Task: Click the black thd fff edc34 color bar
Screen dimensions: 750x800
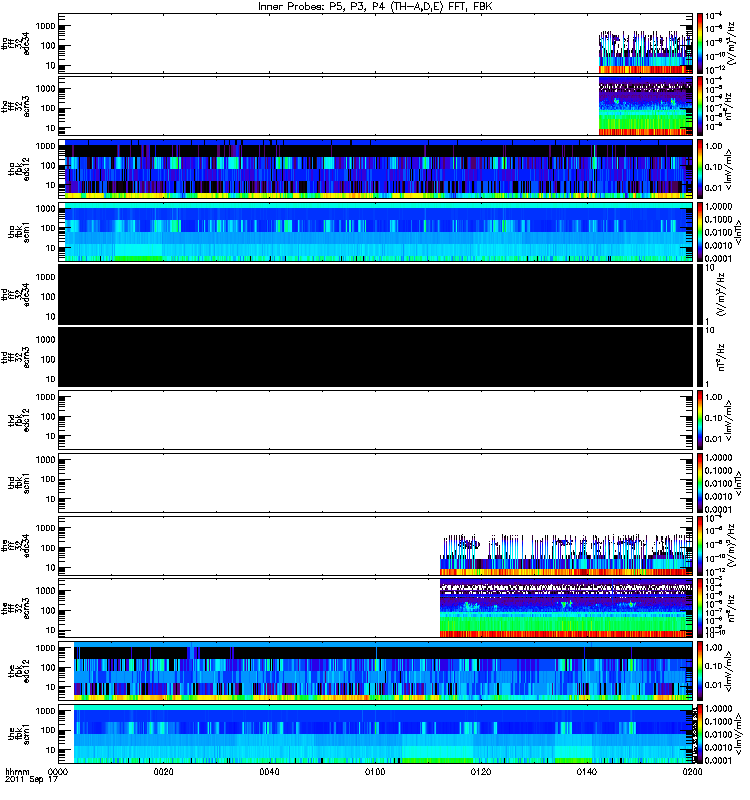Action: 699,294
